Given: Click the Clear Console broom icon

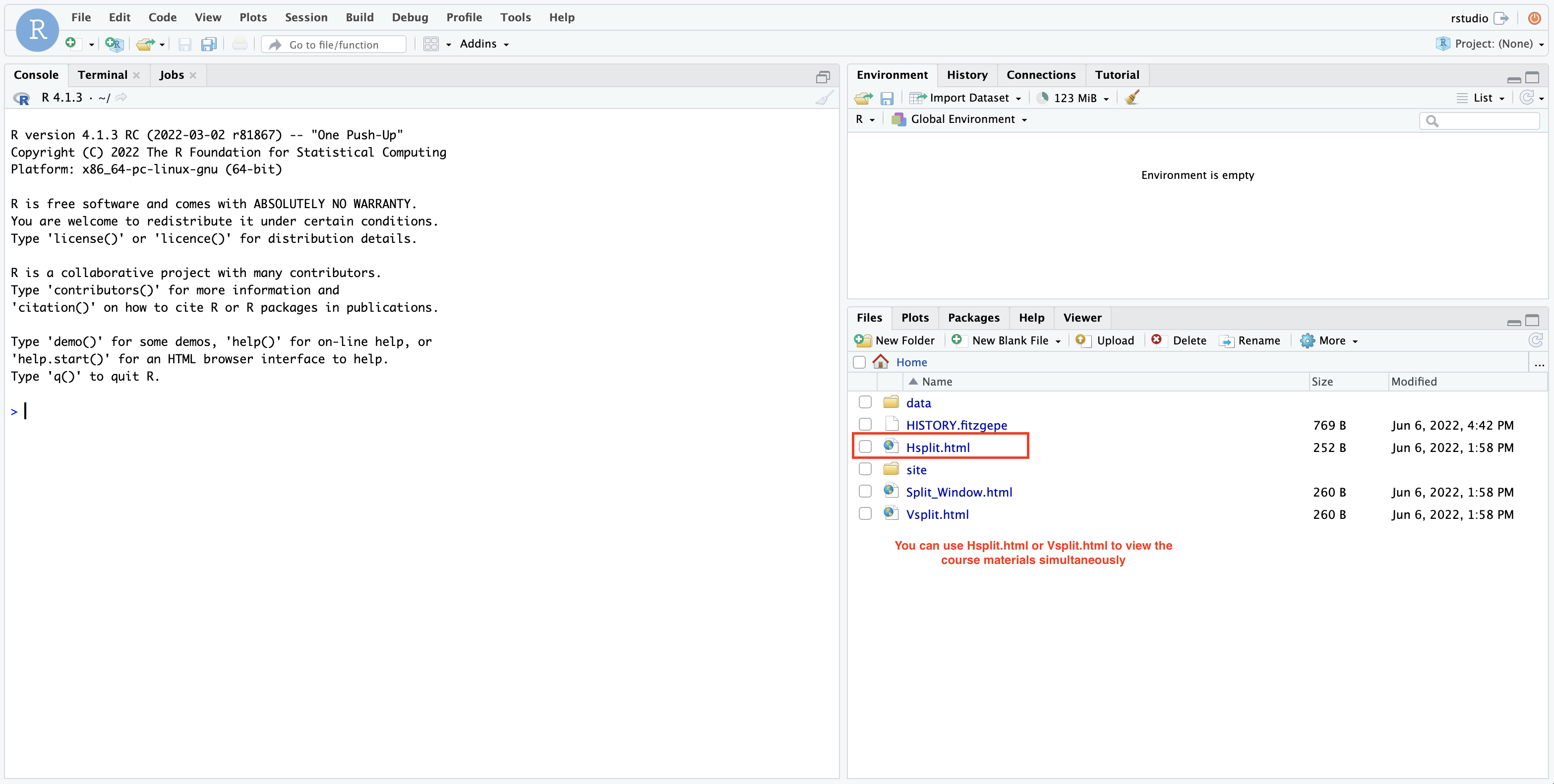Looking at the screenshot, I should [824, 98].
